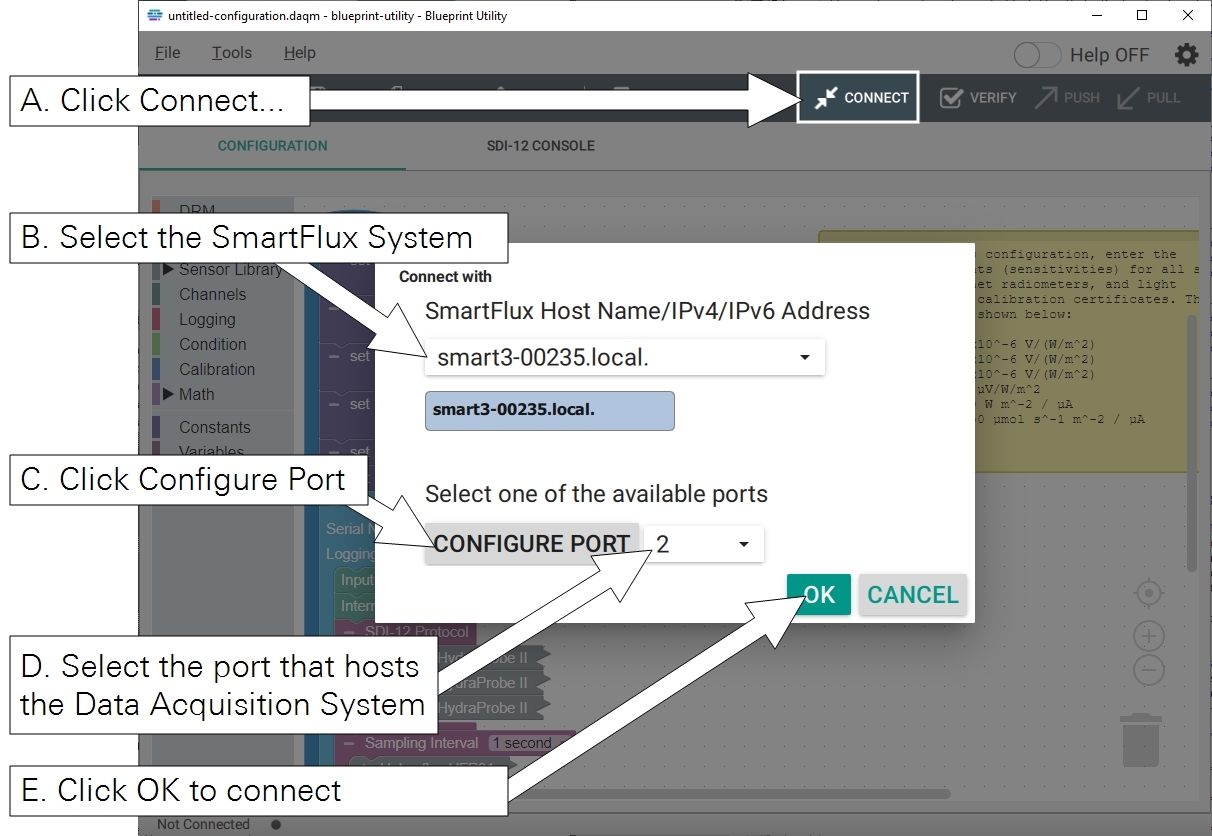Click the Not Connected status text
Viewport: 1212px width, 836px height.
pyautogui.click(x=203, y=824)
